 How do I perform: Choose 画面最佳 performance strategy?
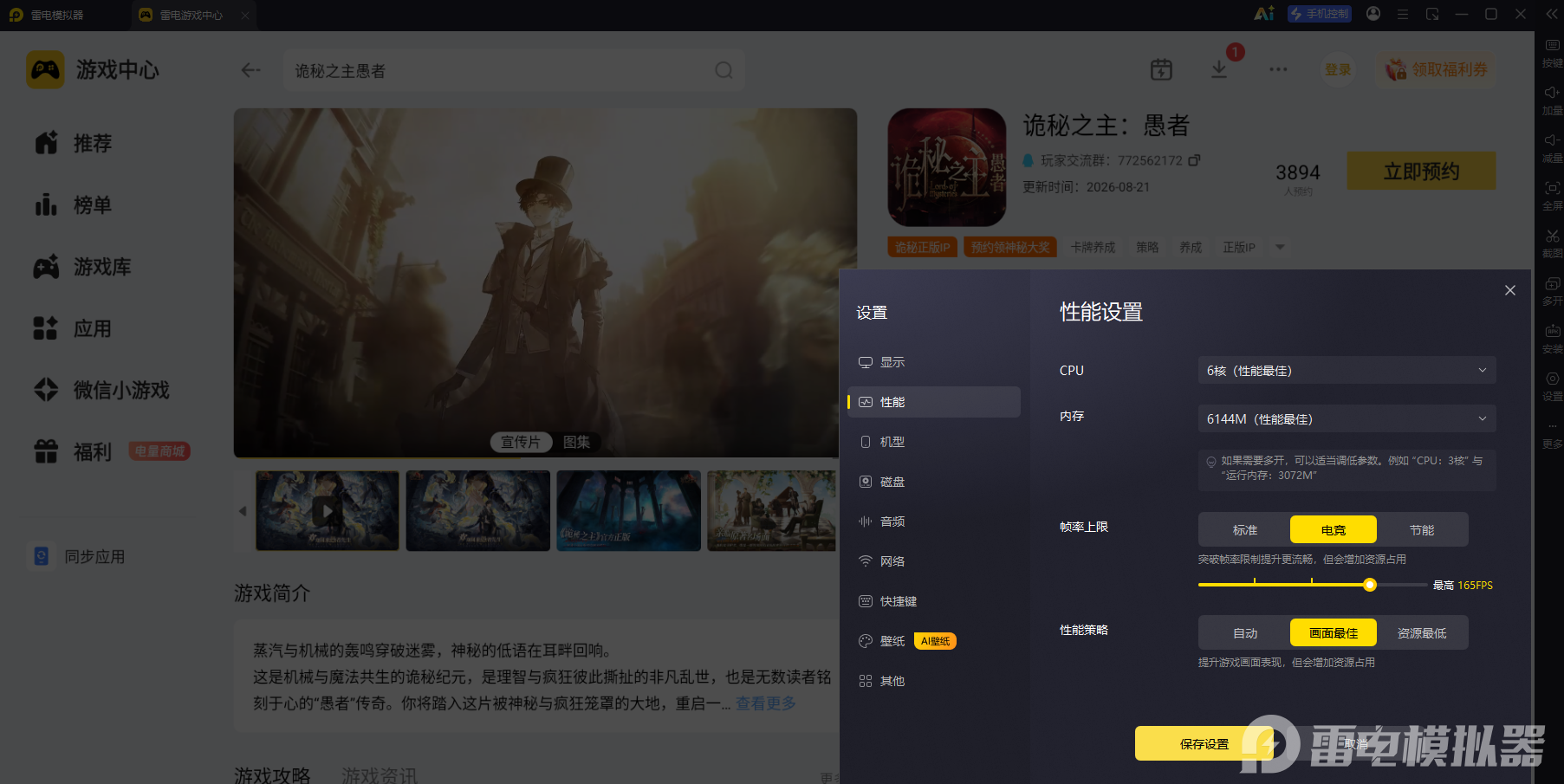pyautogui.click(x=1334, y=632)
